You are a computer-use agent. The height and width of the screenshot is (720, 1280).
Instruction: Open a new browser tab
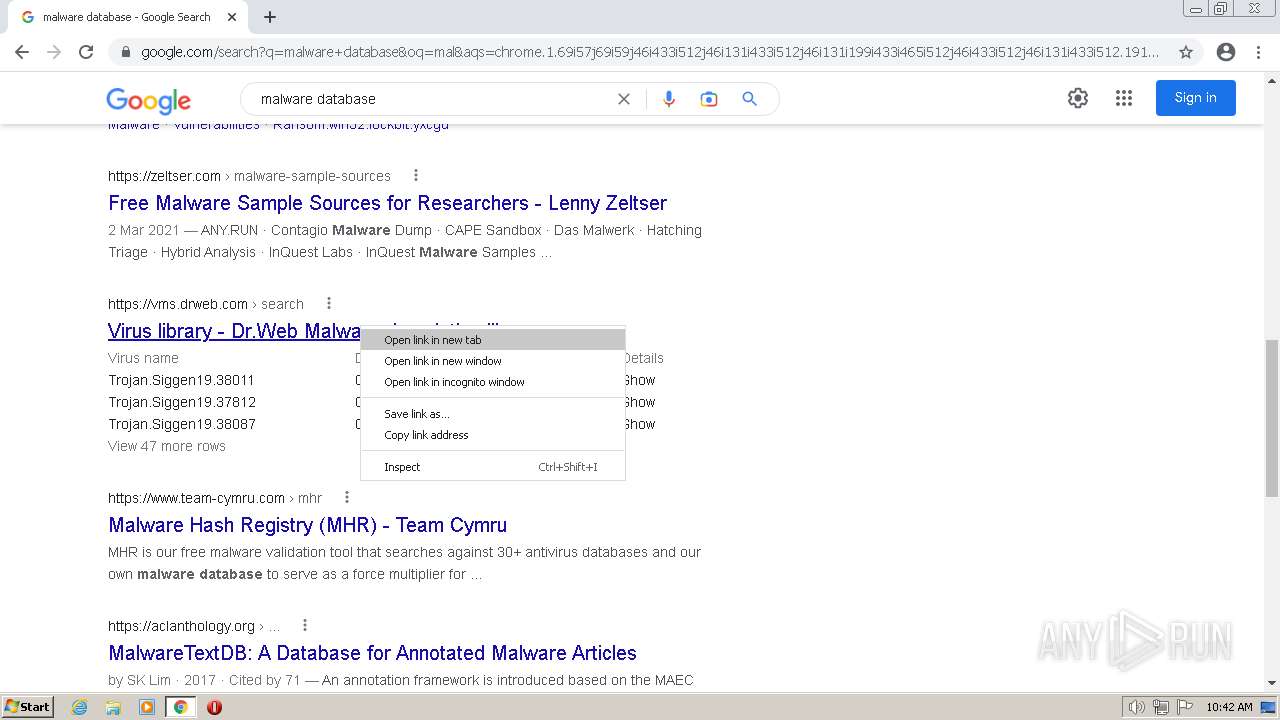tap(270, 17)
